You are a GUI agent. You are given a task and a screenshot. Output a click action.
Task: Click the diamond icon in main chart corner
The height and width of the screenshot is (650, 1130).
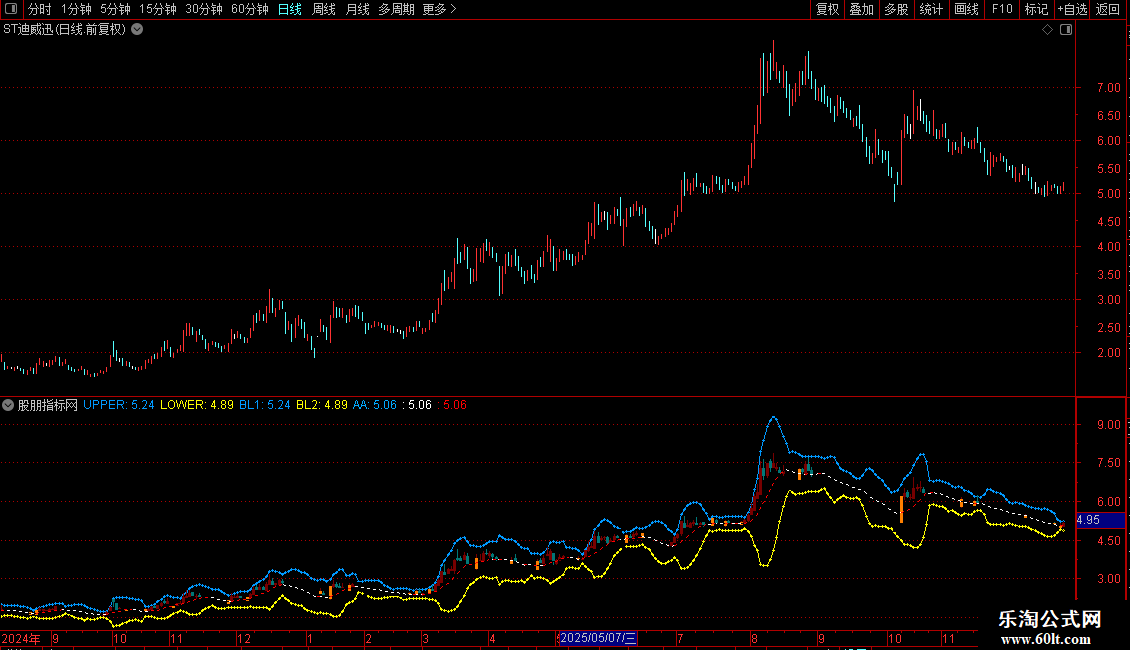tap(1048, 30)
